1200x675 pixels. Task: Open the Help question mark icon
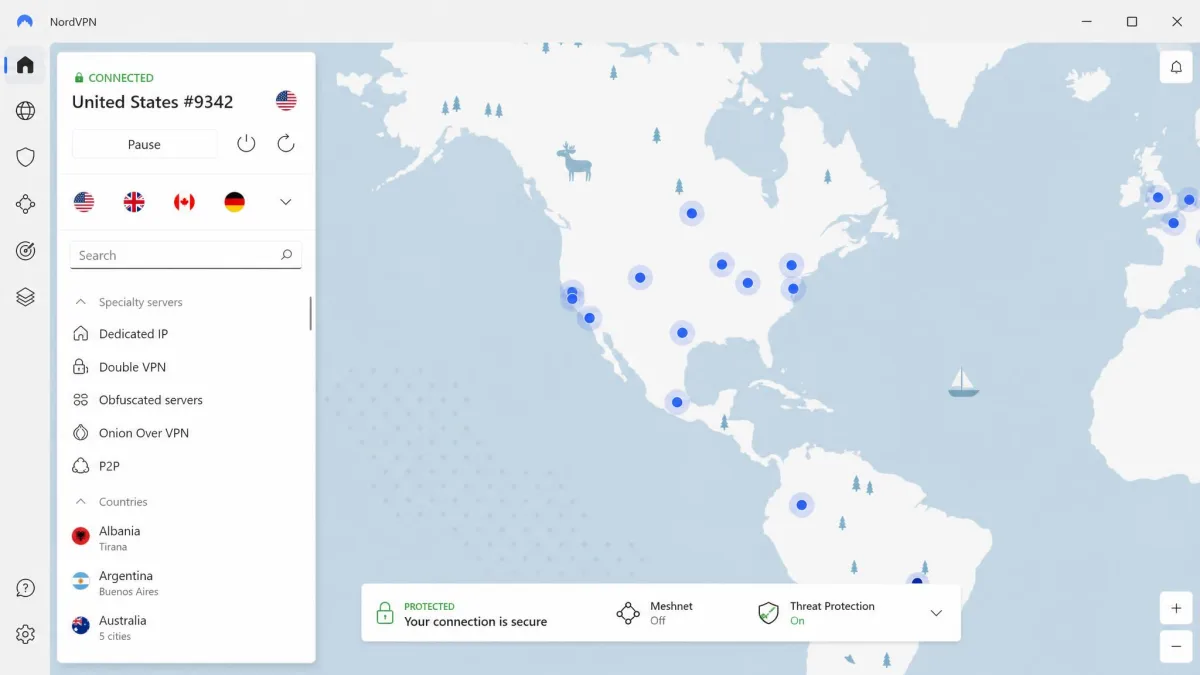[x=25, y=588]
